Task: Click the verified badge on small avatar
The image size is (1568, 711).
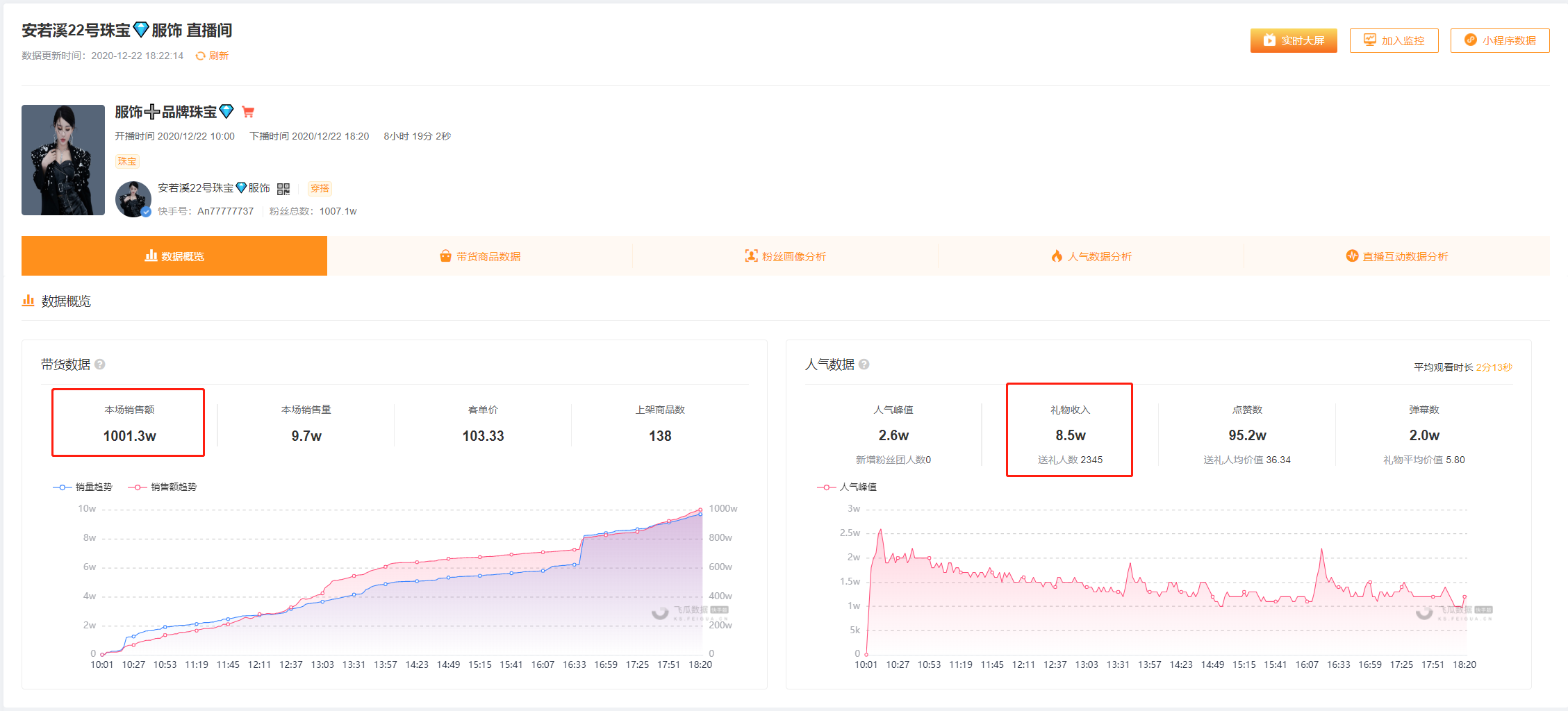Action: pos(146,212)
